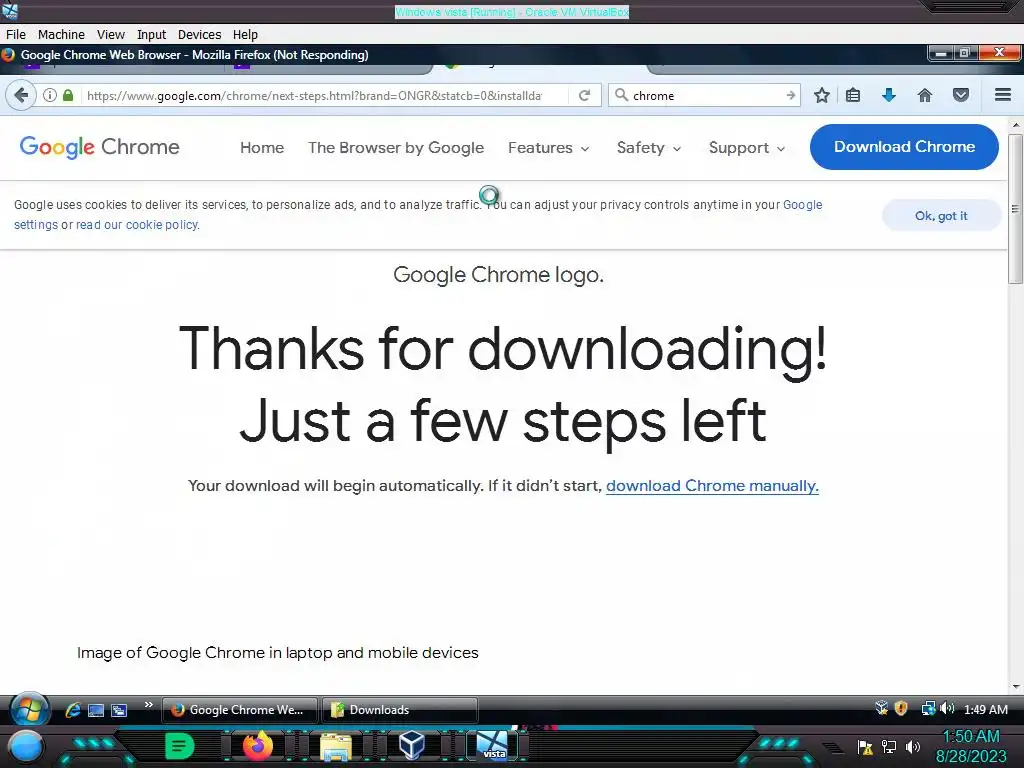Go to Firefox home page icon
The image size is (1024, 768).
tap(925, 95)
